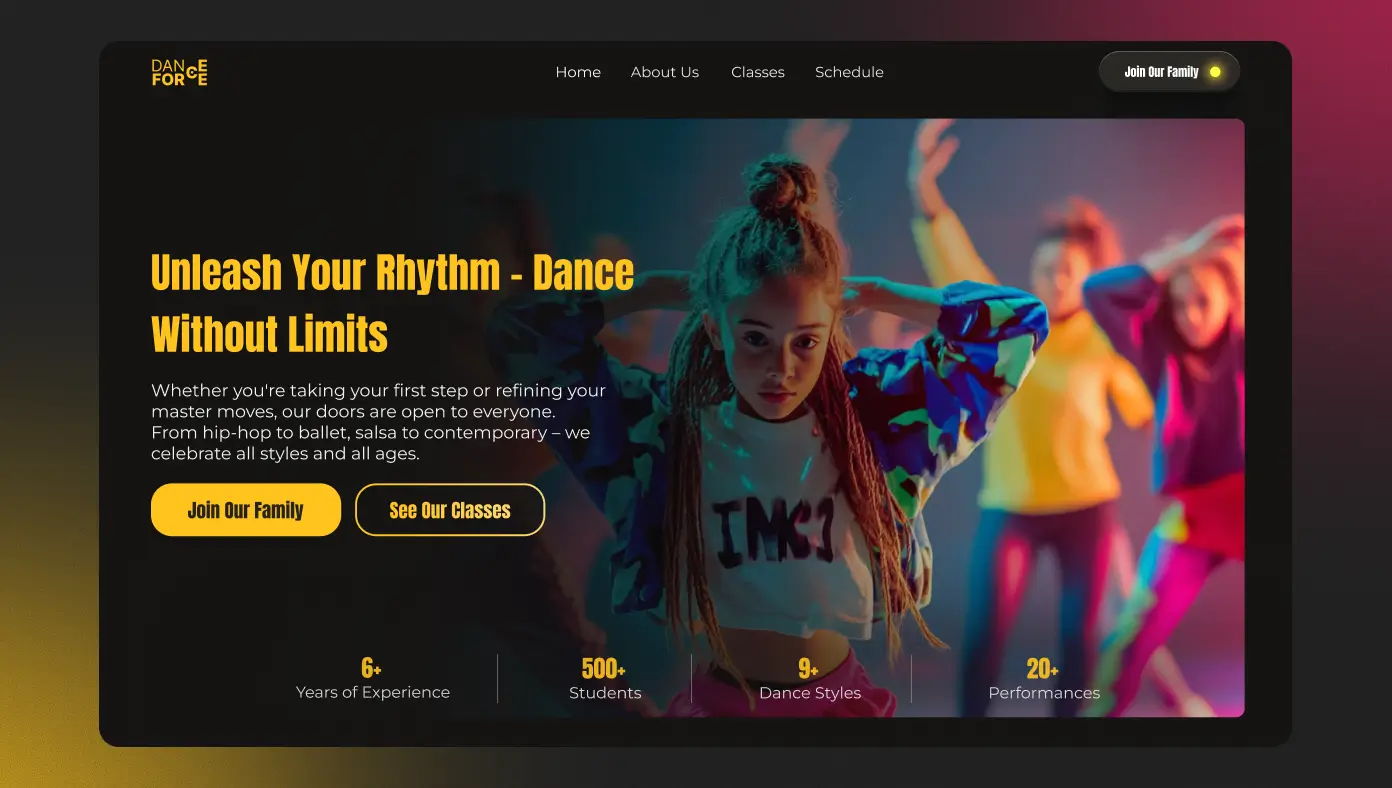Click the DanceForce logo
Image resolution: width=1392 pixels, height=788 pixels.
tap(179, 72)
